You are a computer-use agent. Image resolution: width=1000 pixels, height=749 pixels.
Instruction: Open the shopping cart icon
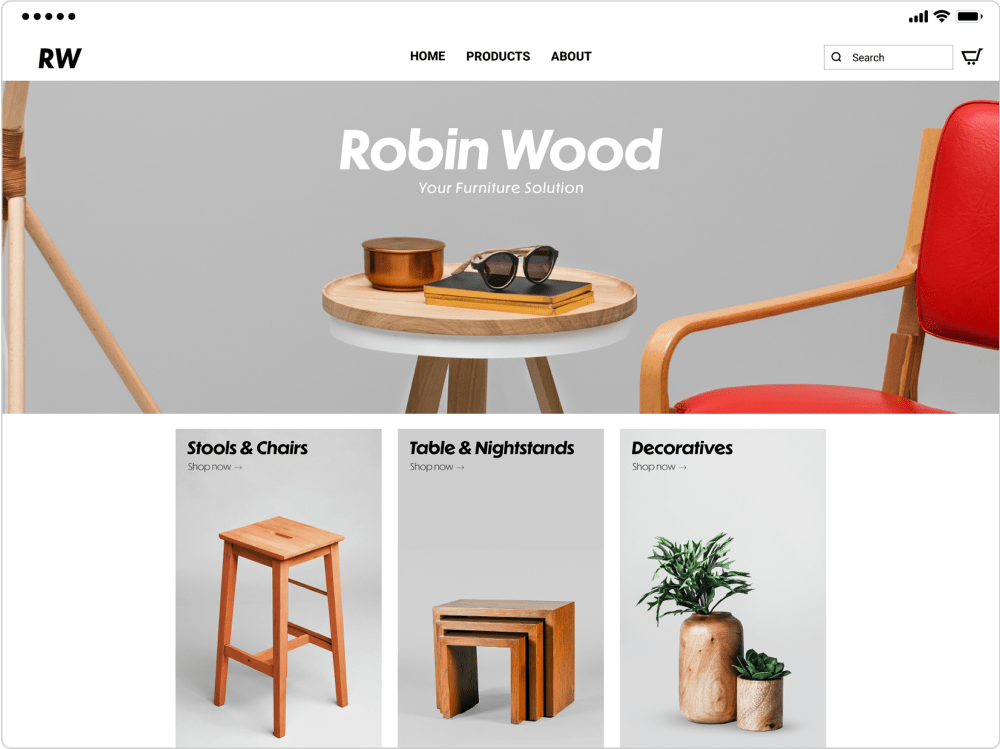pyautogui.click(x=971, y=57)
